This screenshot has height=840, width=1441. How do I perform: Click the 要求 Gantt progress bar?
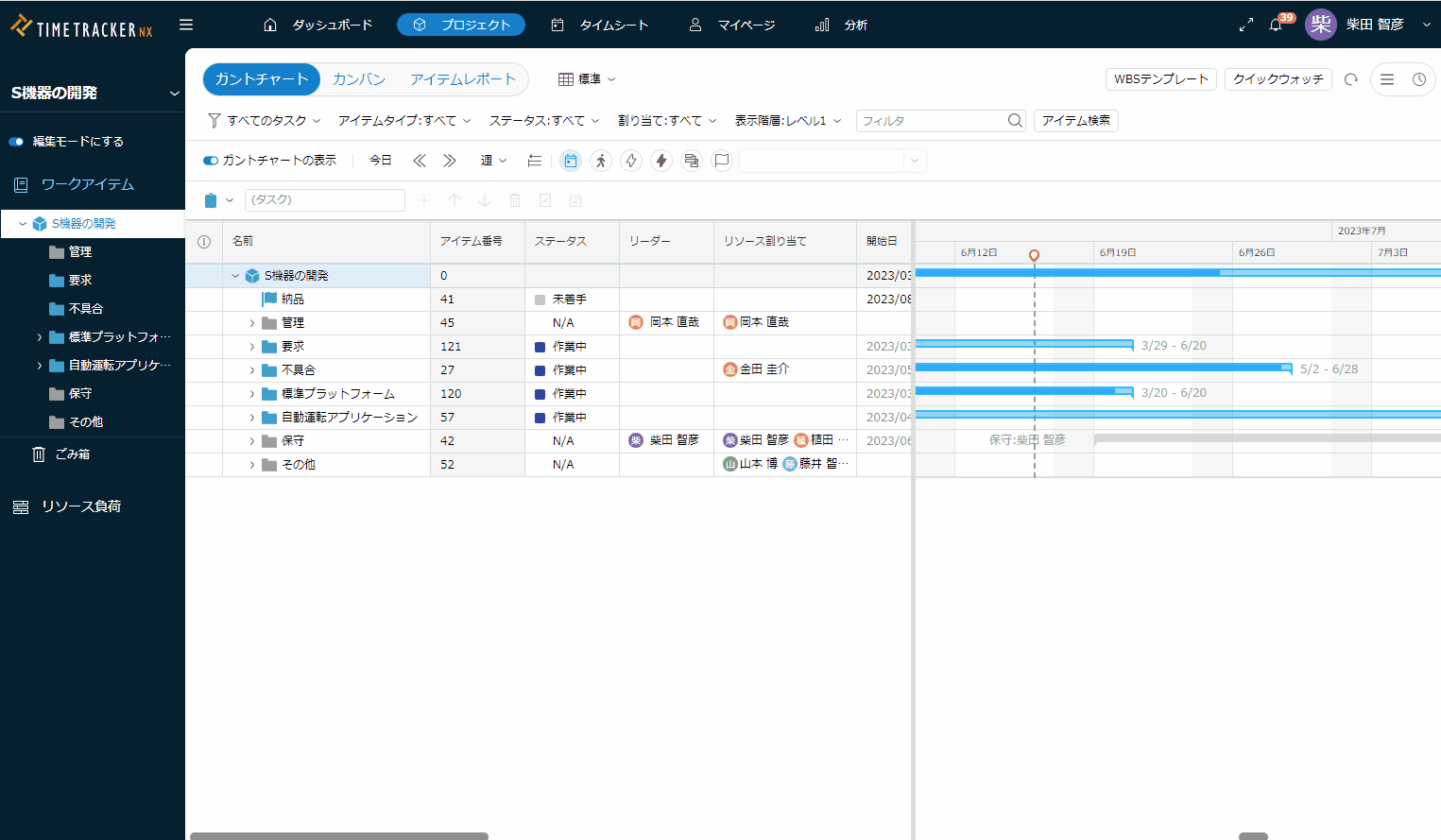pyautogui.click(x=1023, y=345)
